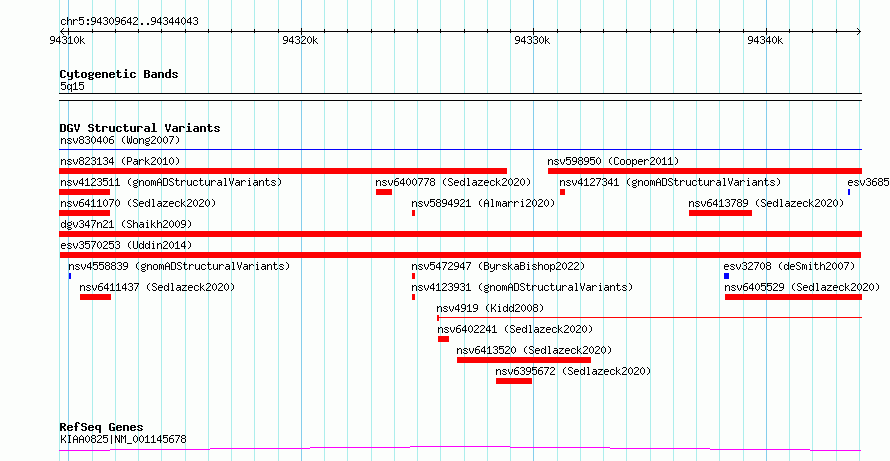Screen dimensions: 890x461
Task: Select the 5q15 cytogenetic band label
Action: pyautogui.click(x=72, y=86)
